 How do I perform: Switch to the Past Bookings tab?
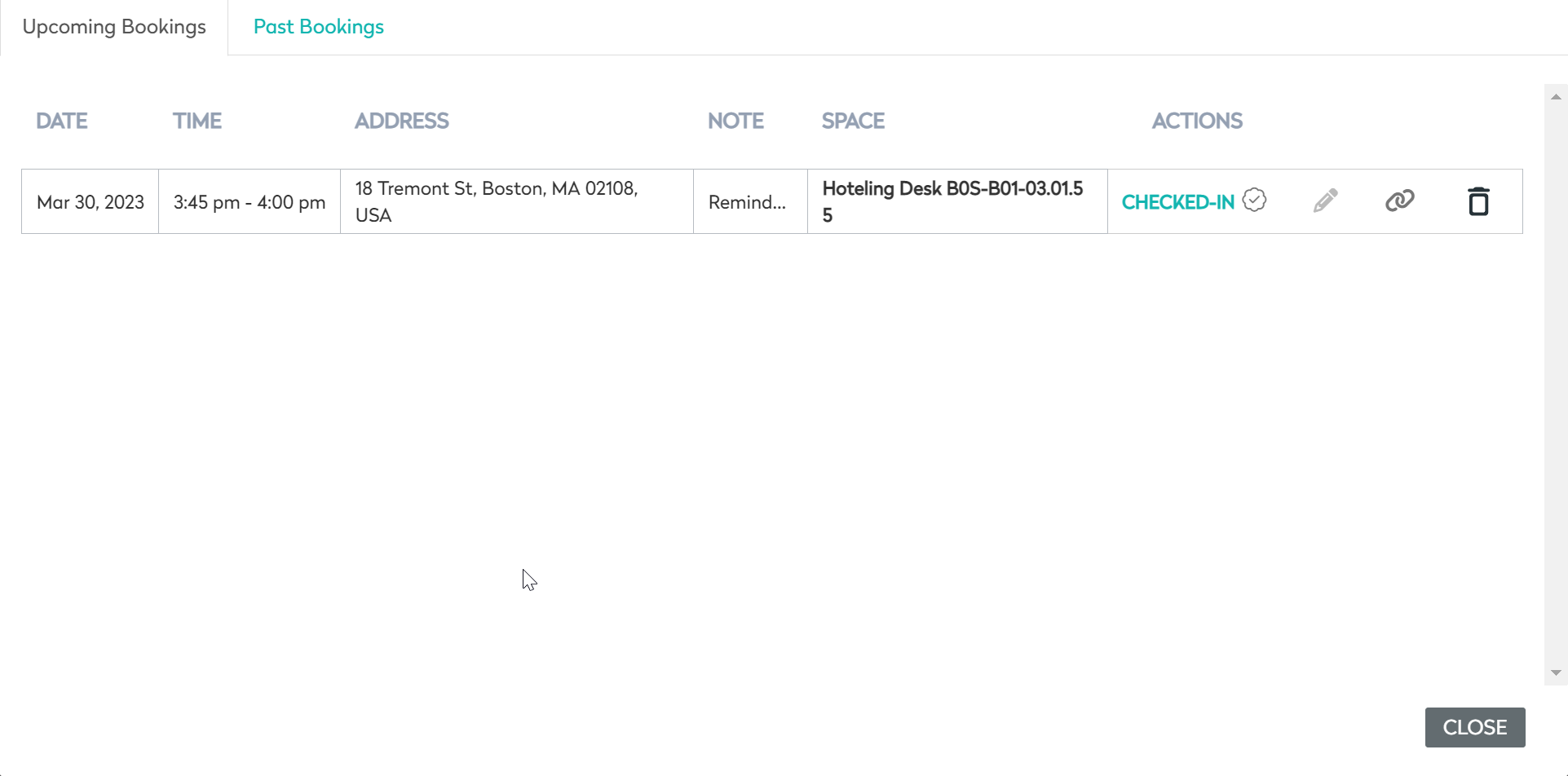tap(319, 27)
